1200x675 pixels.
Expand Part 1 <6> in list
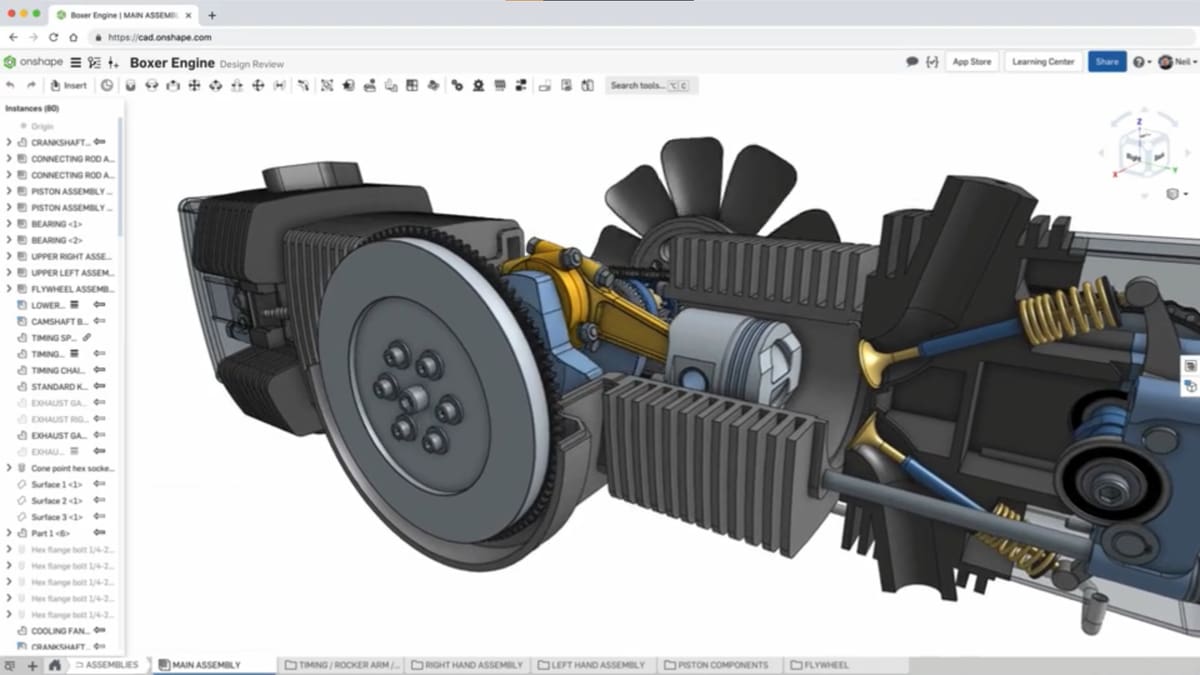point(9,533)
